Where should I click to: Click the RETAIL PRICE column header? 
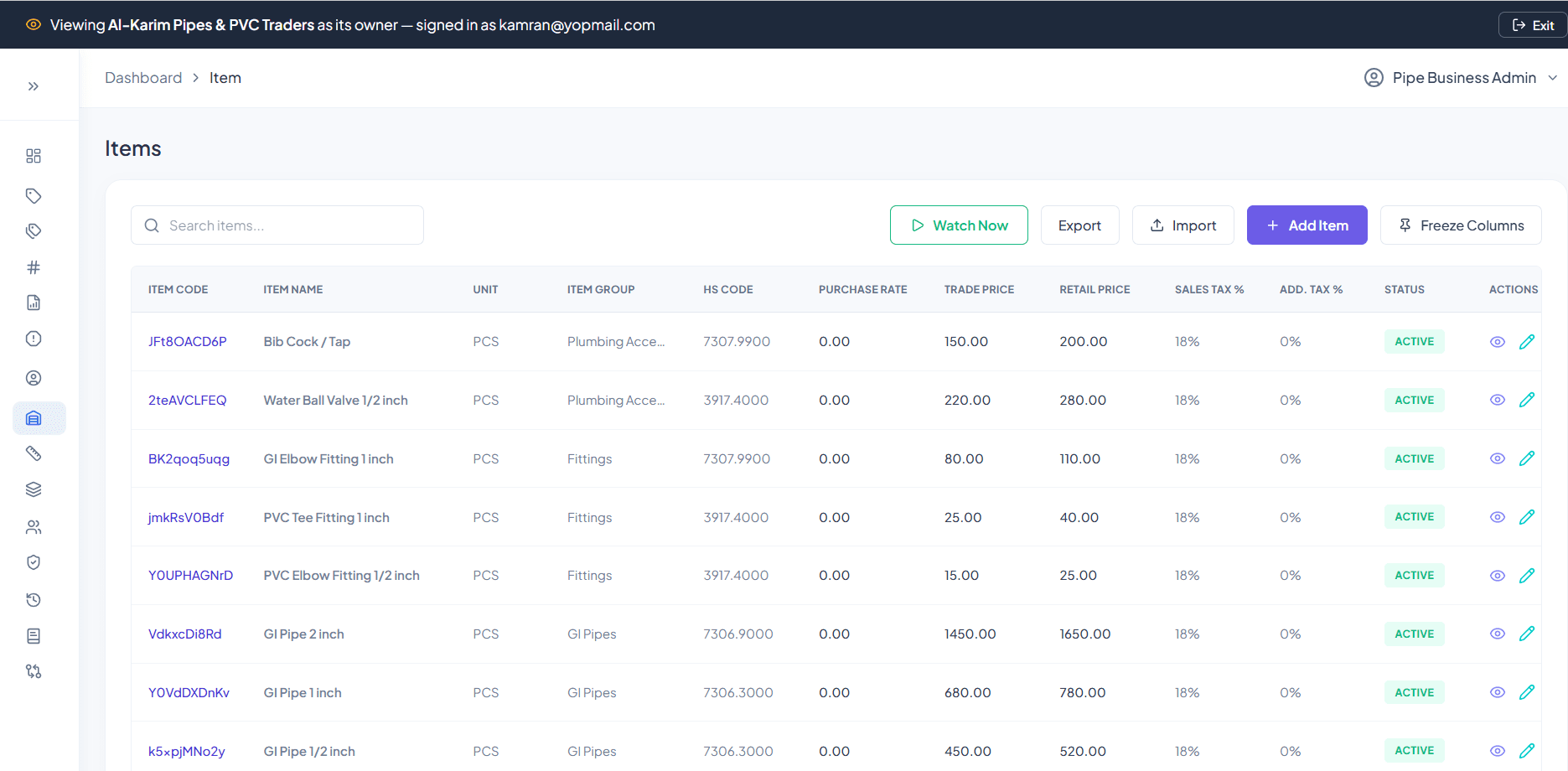pyautogui.click(x=1094, y=290)
